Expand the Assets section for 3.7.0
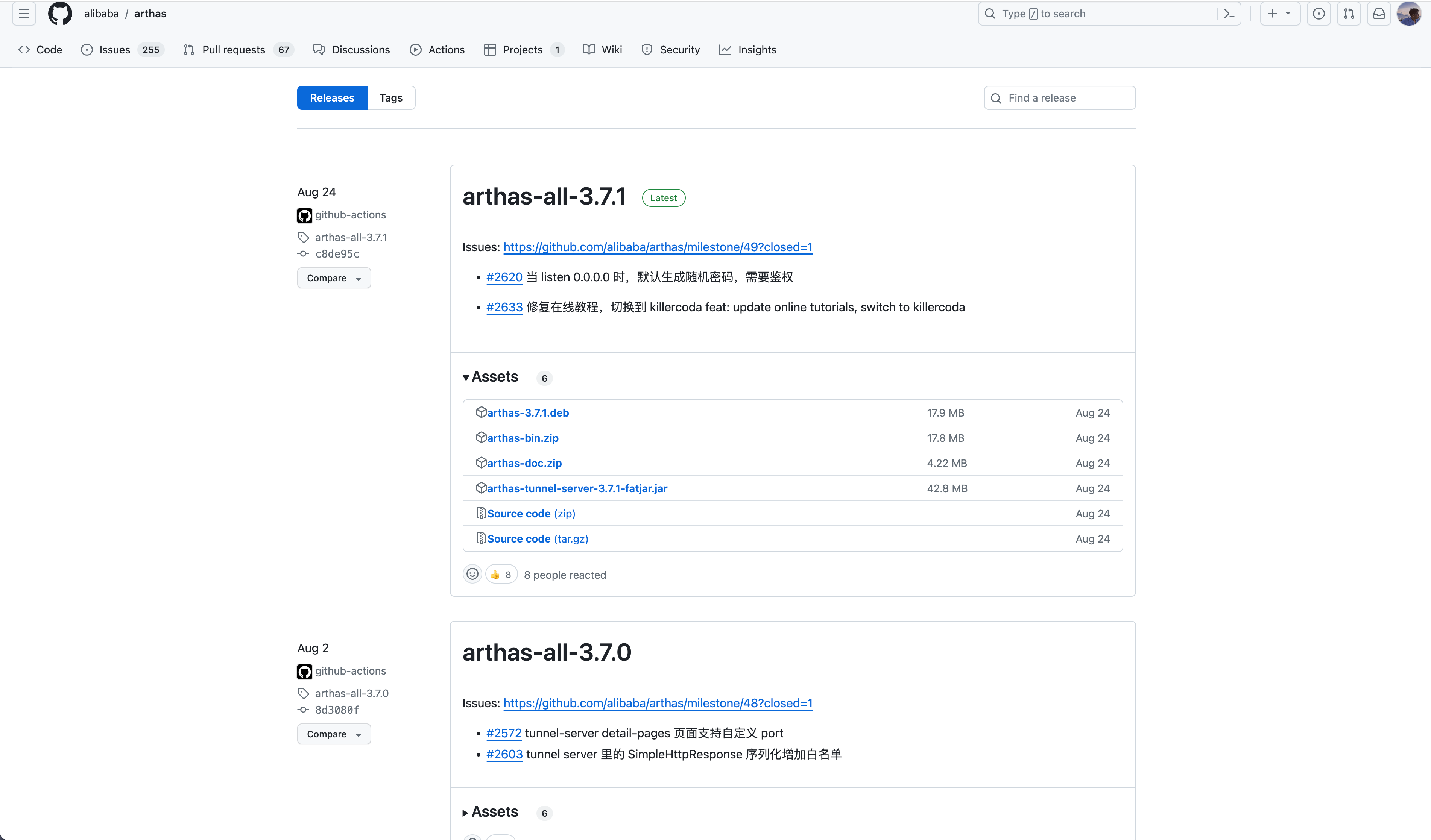Screen dimensions: 1431x840 click(491, 812)
